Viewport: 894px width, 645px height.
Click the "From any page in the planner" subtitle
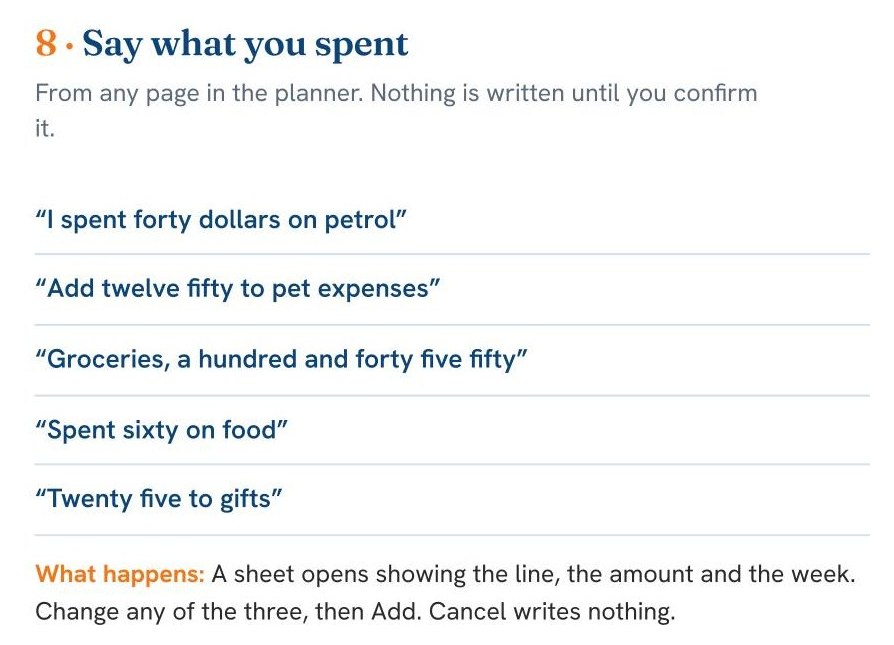point(199,94)
